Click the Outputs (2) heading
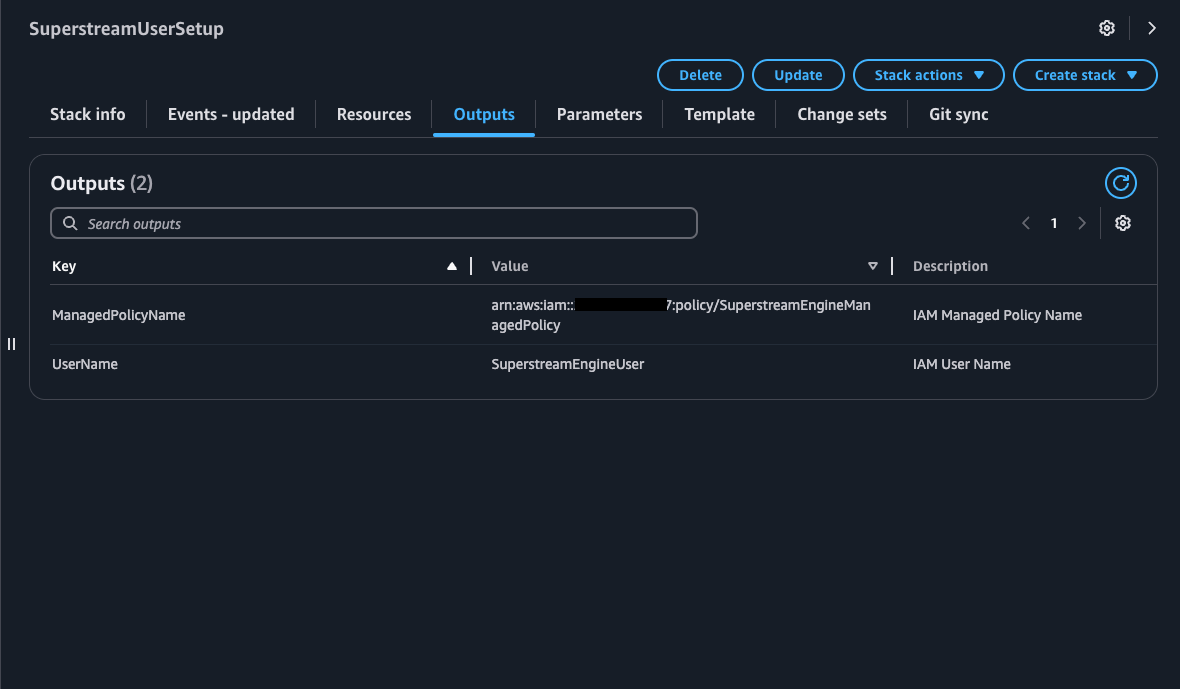Screen dimensions: 1180x689 pyautogui.click(x=102, y=184)
